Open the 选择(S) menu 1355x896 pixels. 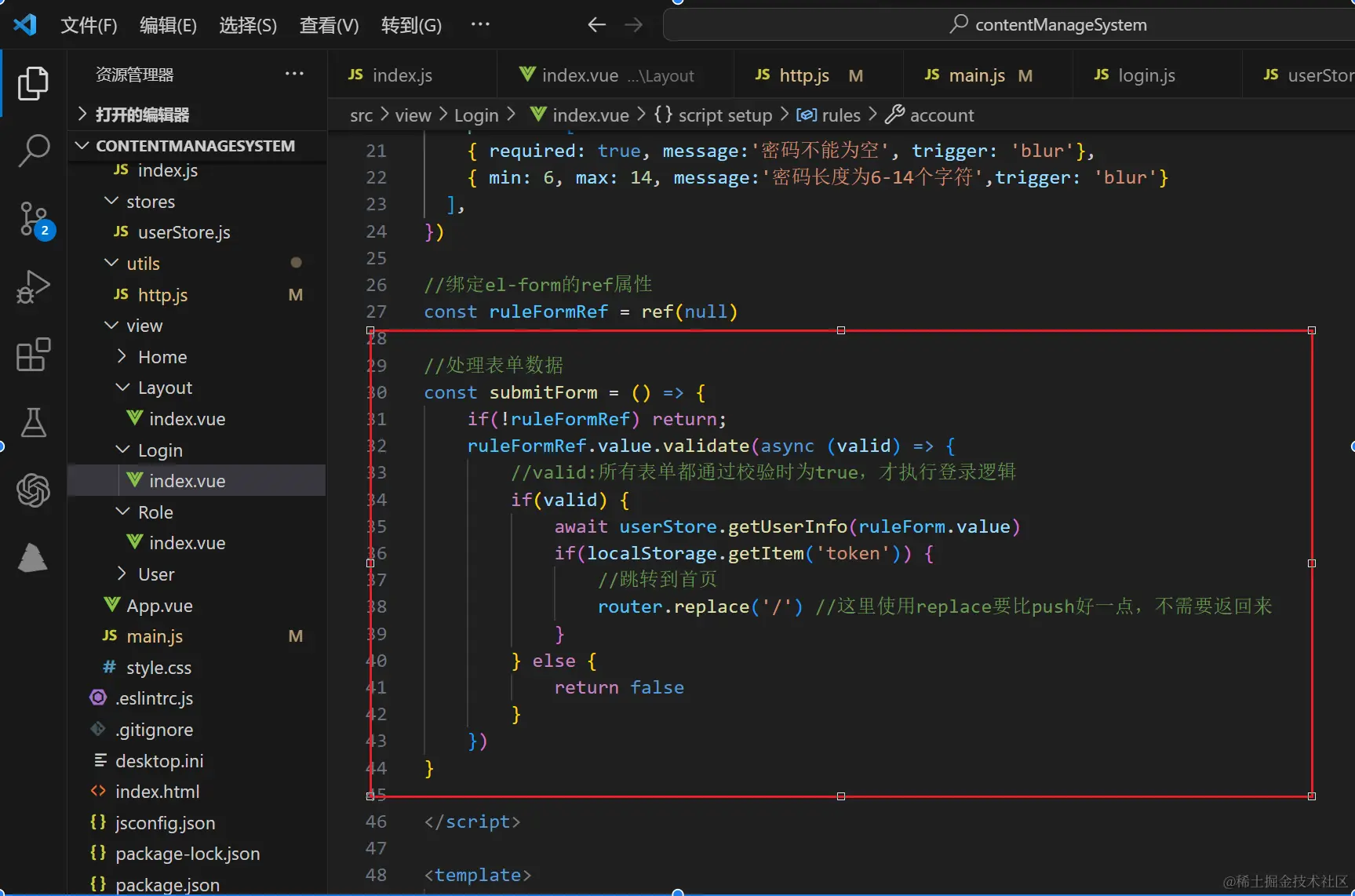(248, 25)
